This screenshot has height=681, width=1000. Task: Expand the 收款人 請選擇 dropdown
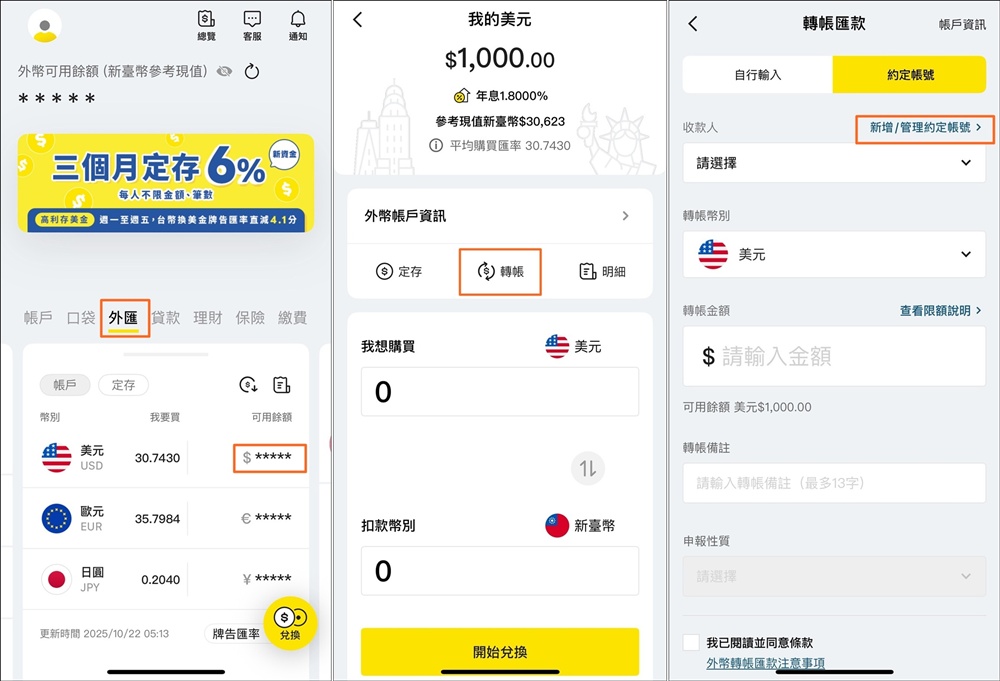coord(834,163)
